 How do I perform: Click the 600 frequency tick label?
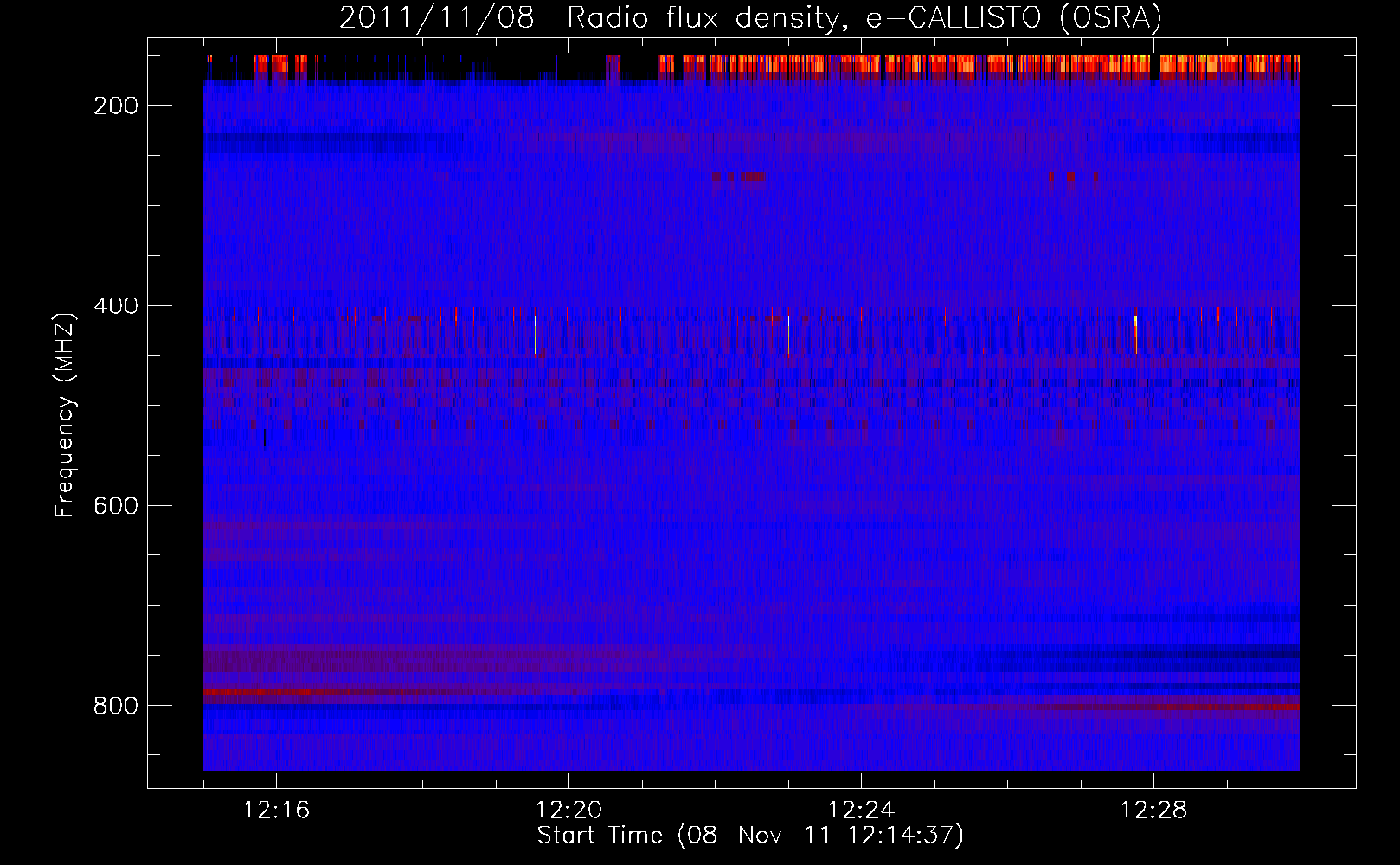pyautogui.click(x=116, y=506)
